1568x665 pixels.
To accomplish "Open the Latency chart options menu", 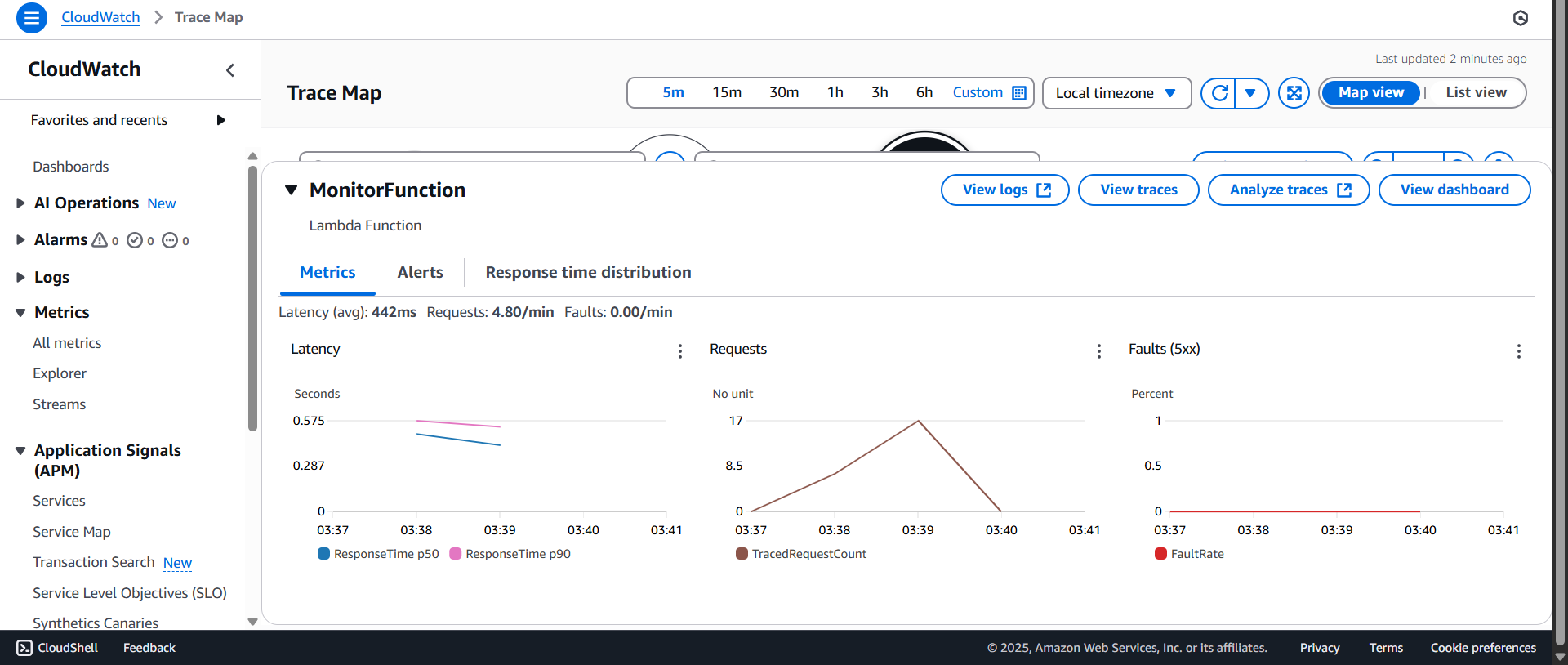I will 679,351.
